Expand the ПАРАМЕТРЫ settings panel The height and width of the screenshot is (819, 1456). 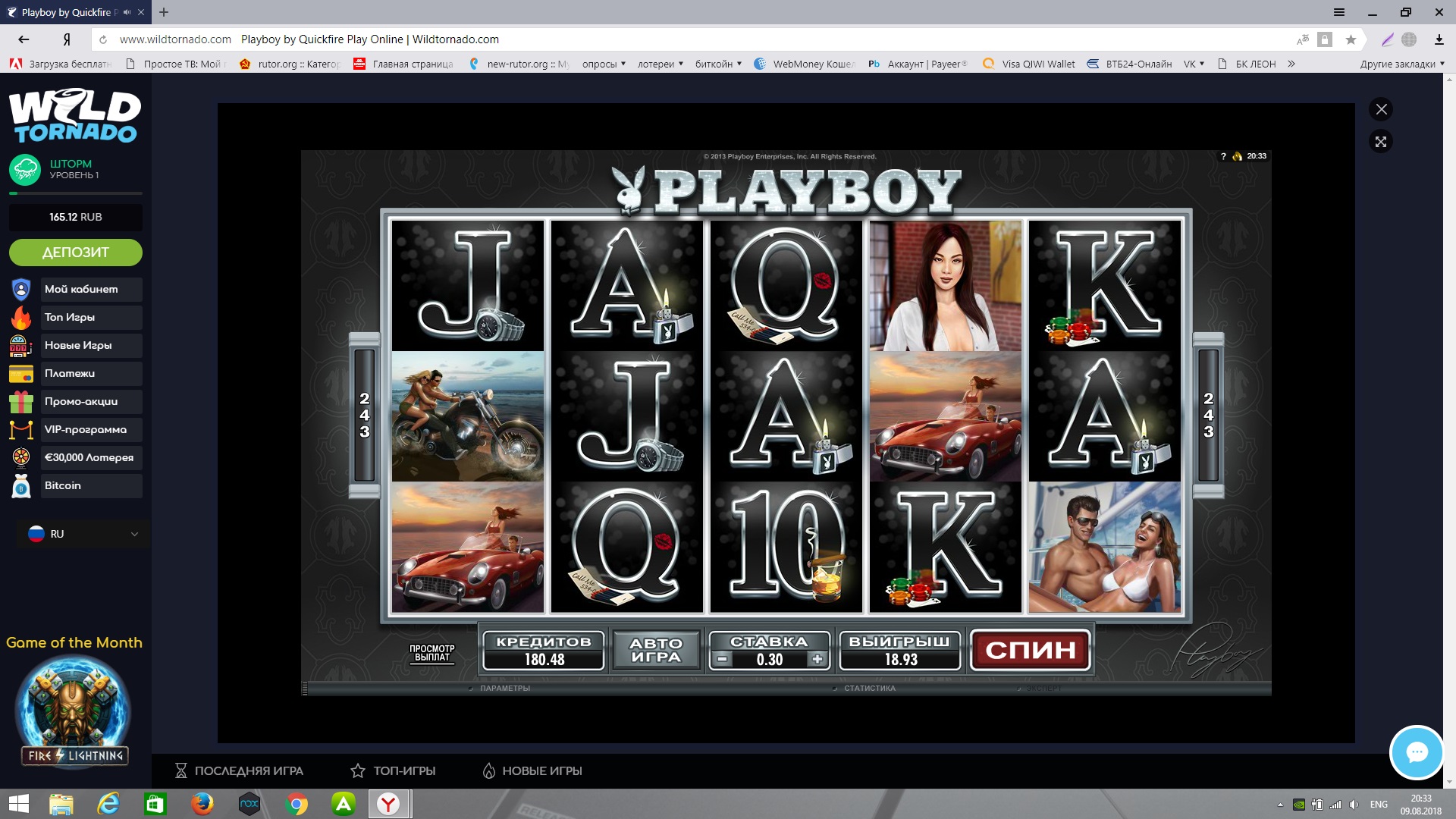(504, 689)
